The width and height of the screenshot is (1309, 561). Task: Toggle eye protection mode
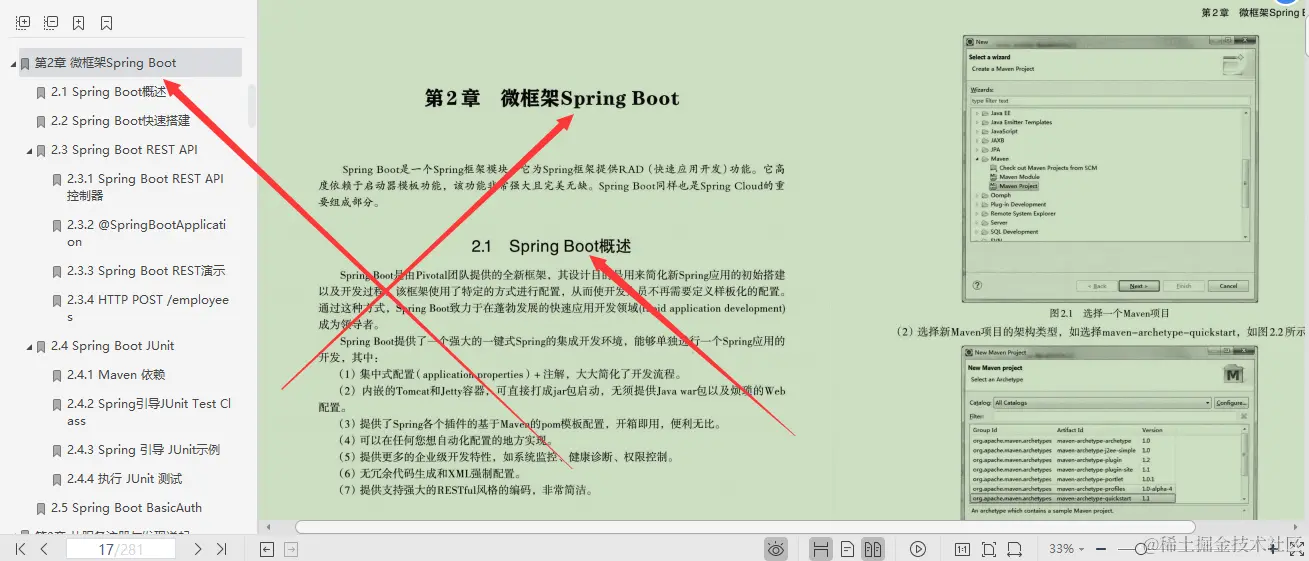tap(776, 549)
